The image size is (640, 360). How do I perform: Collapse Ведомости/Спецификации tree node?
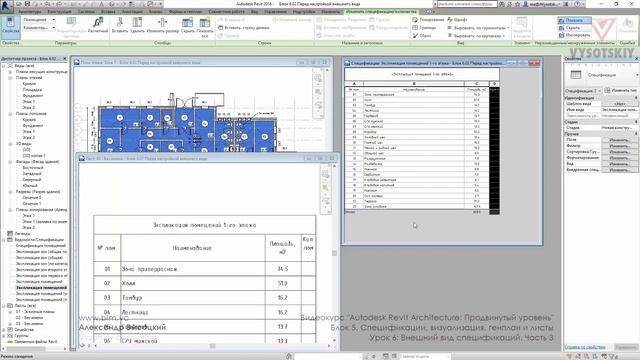(4, 240)
